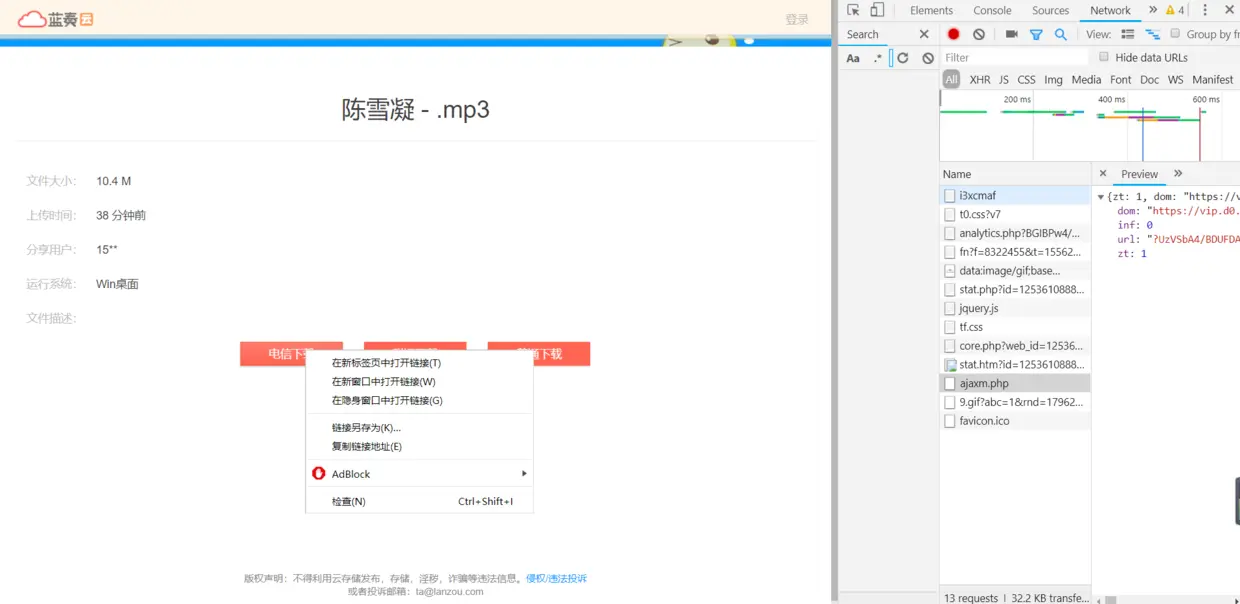Show more DevTools tabs with the chevron
The width and height of the screenshot is (1240, 604).
coord(1152,10)
